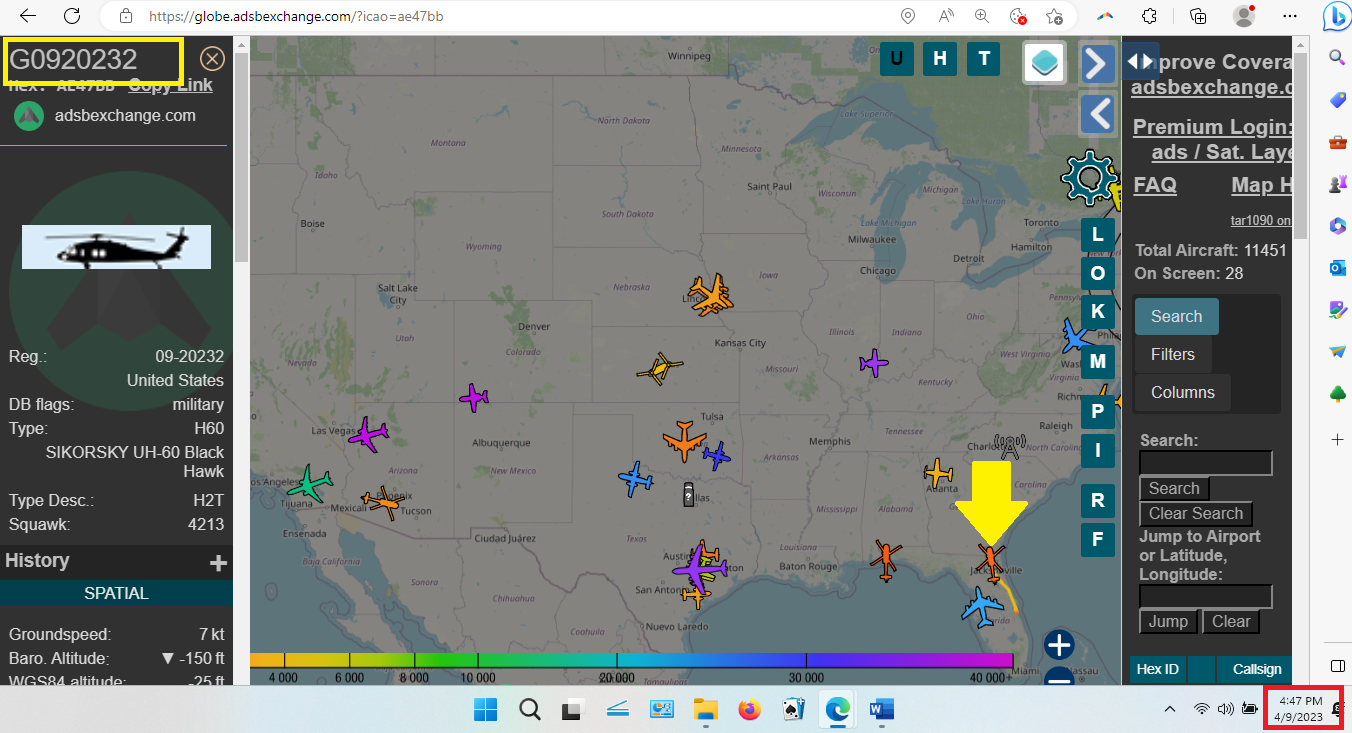The width and height of the screenshot is (1352, 733).
Task: Toggle the O map button
Action: tap(1097, 273)
